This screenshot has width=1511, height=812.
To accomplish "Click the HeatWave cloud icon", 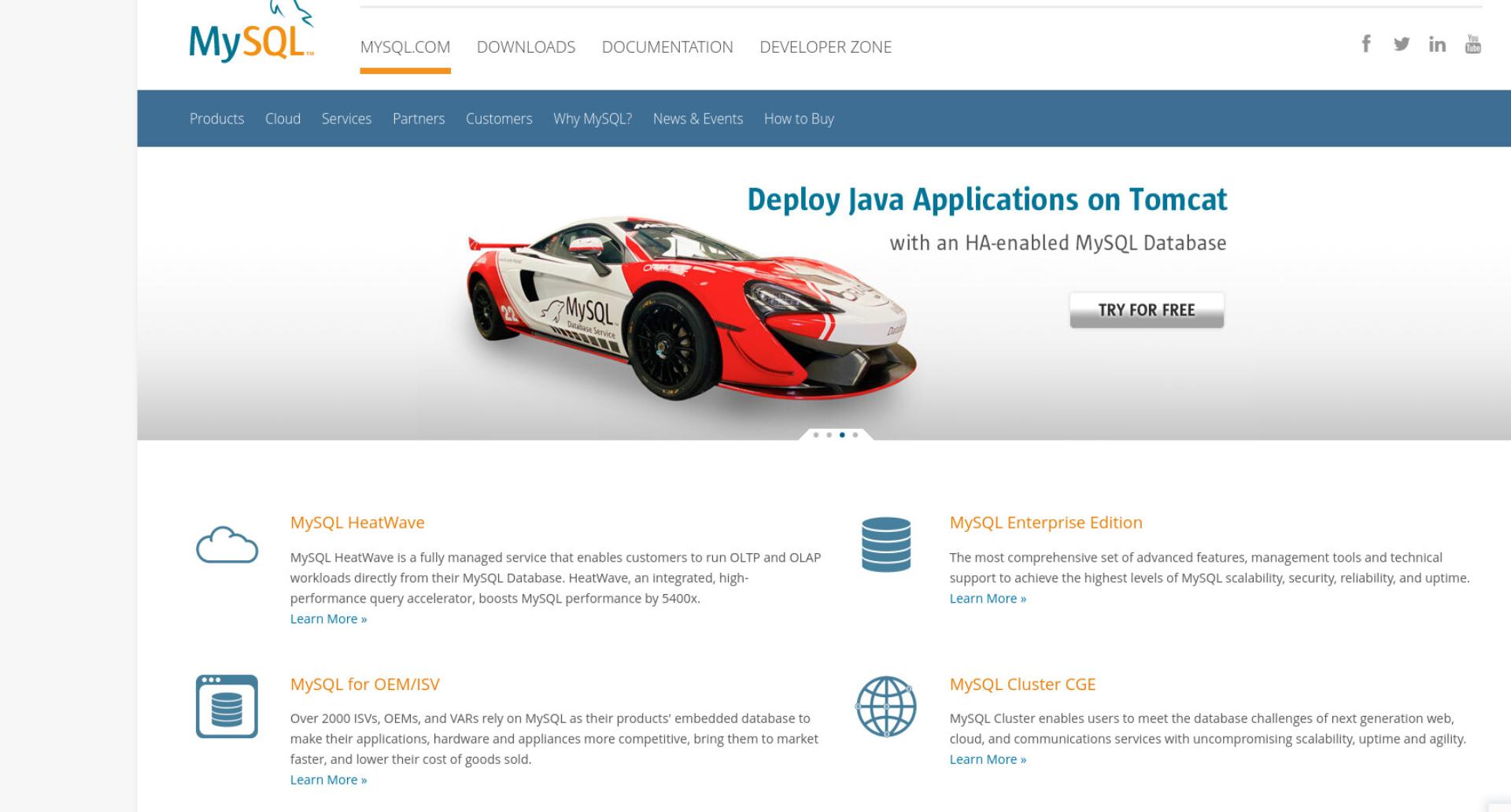I will [x=227, y=544].
